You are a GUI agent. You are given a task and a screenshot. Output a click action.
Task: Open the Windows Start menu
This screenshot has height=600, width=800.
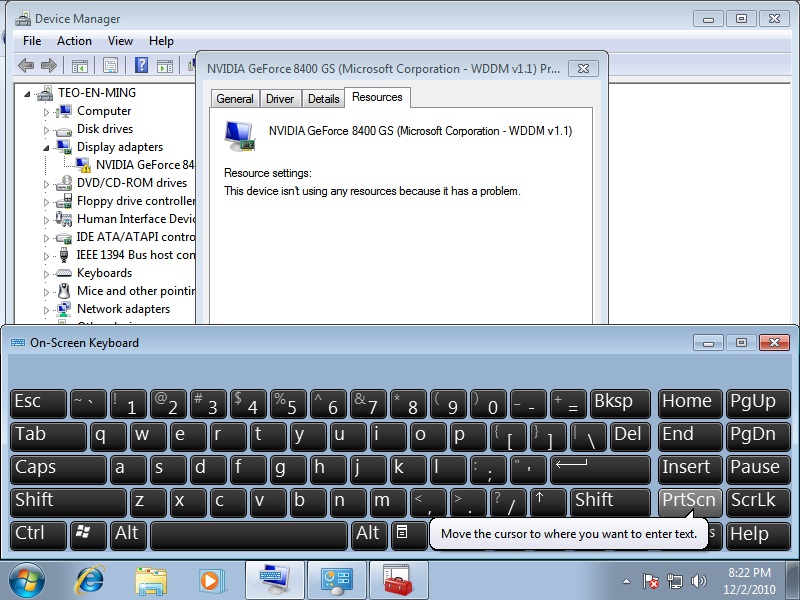pyautogui.click(x=28, y=580)
